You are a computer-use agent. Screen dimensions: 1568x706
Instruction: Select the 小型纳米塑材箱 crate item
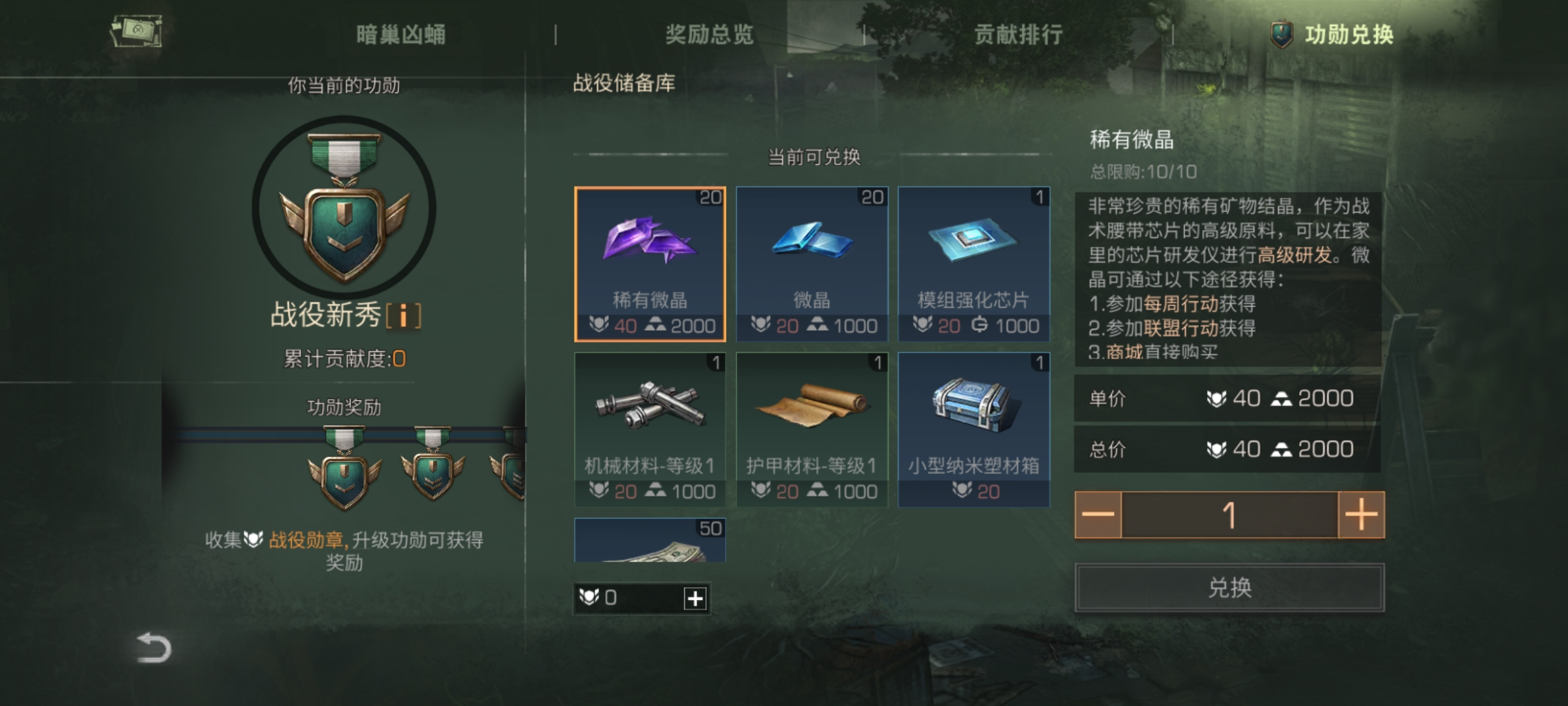pos(974,429)
